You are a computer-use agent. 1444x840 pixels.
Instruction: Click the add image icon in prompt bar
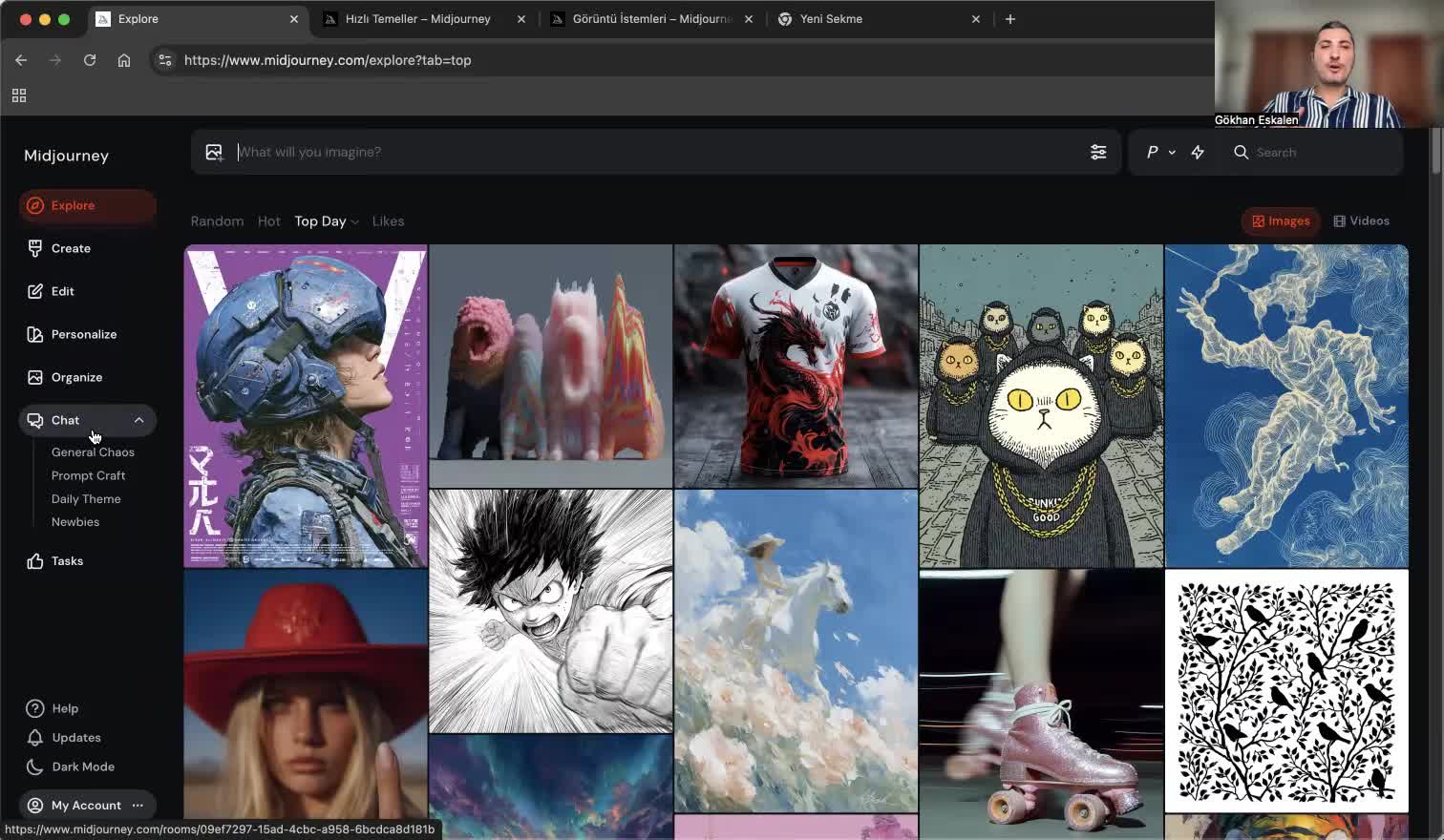pos(214,152)
